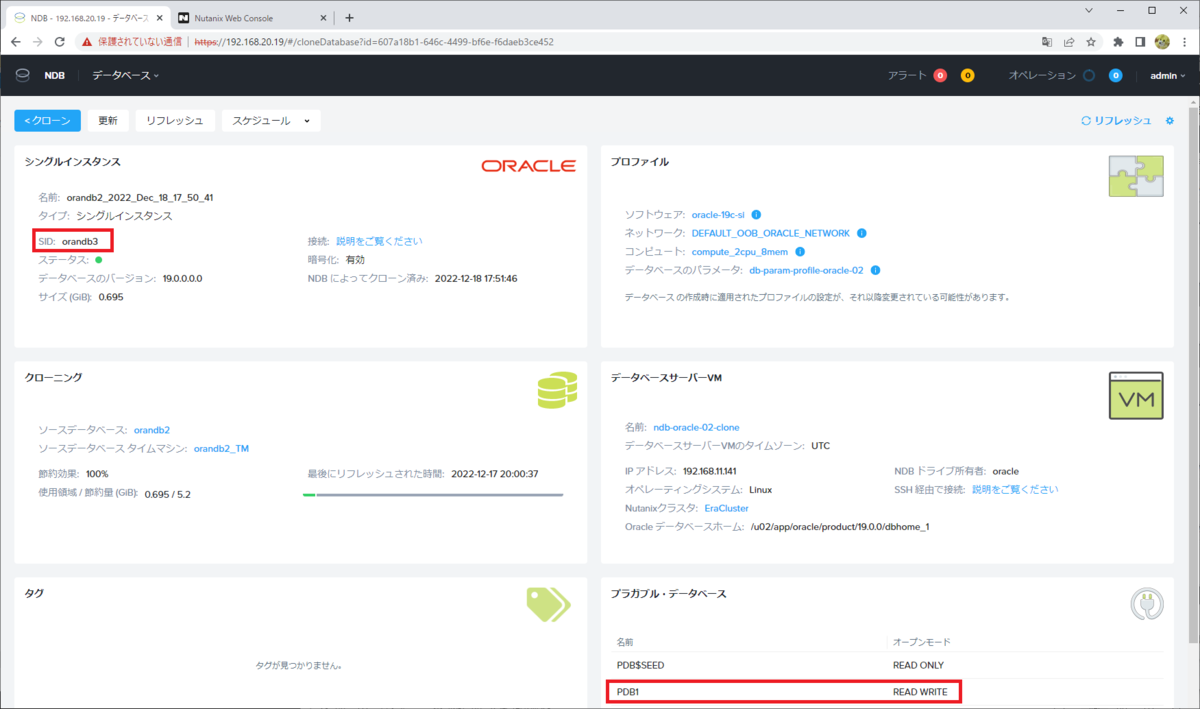Bookmark this page with star icon
This screenshot has width=1200, height=709.
[1091, 42]
